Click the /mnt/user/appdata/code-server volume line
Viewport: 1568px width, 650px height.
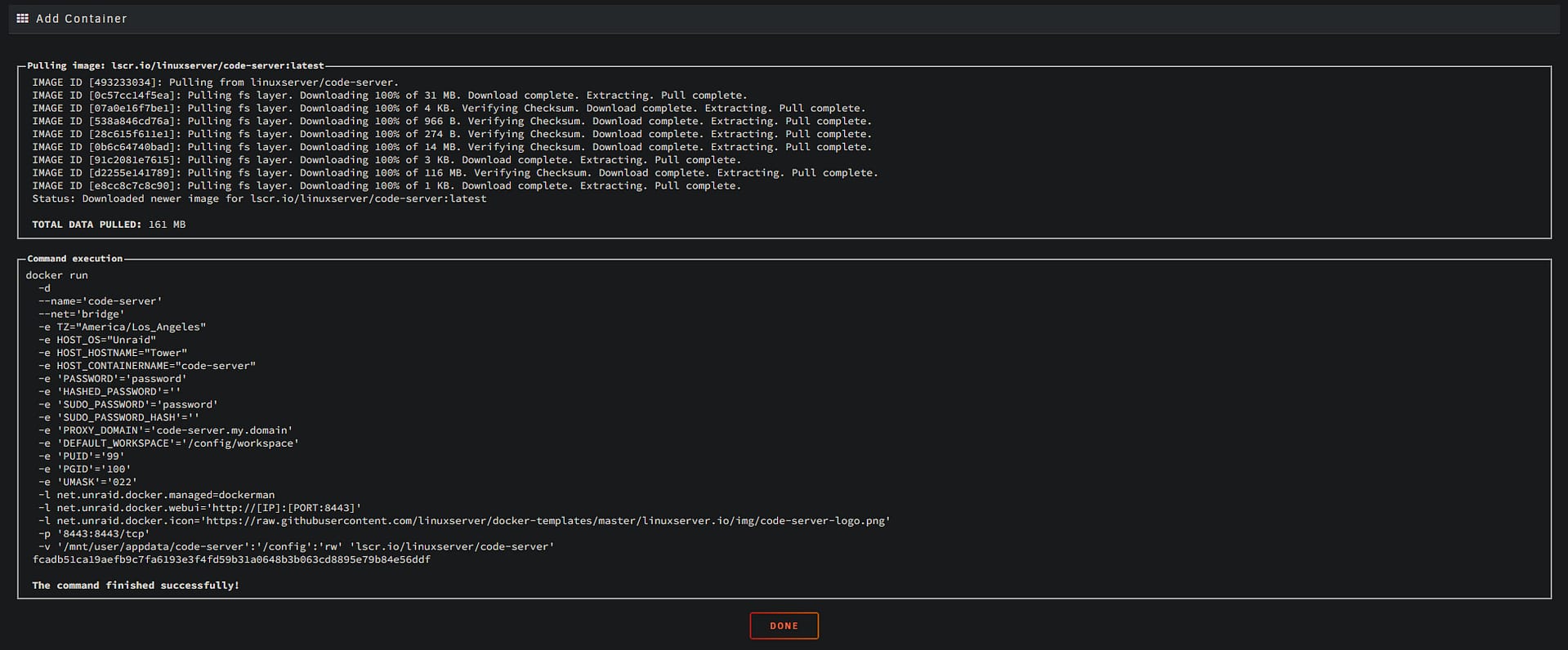pyautogui.click(x=296, y=546)
